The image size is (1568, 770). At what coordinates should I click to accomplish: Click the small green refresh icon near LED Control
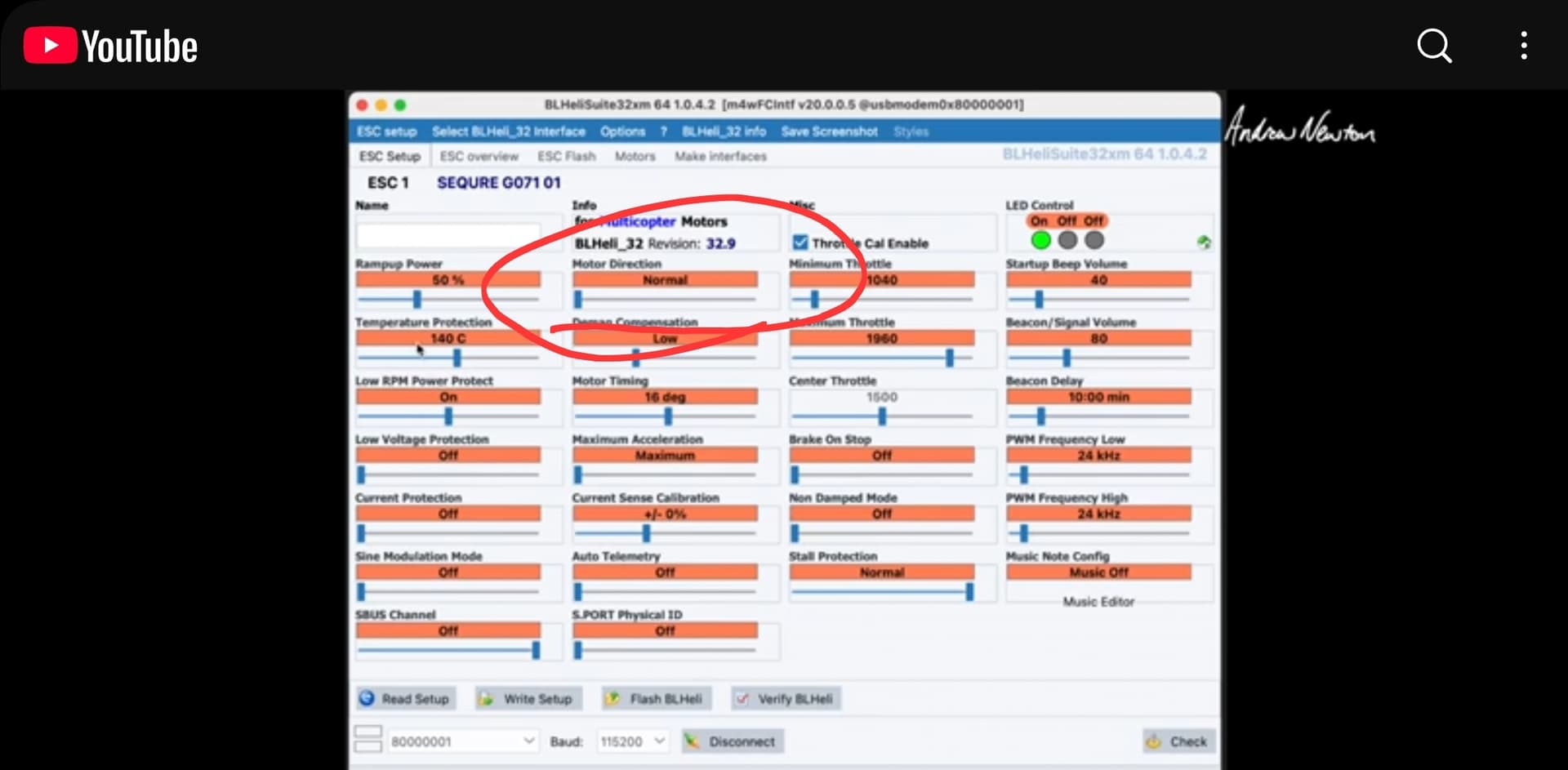[x=1204, y=242]
